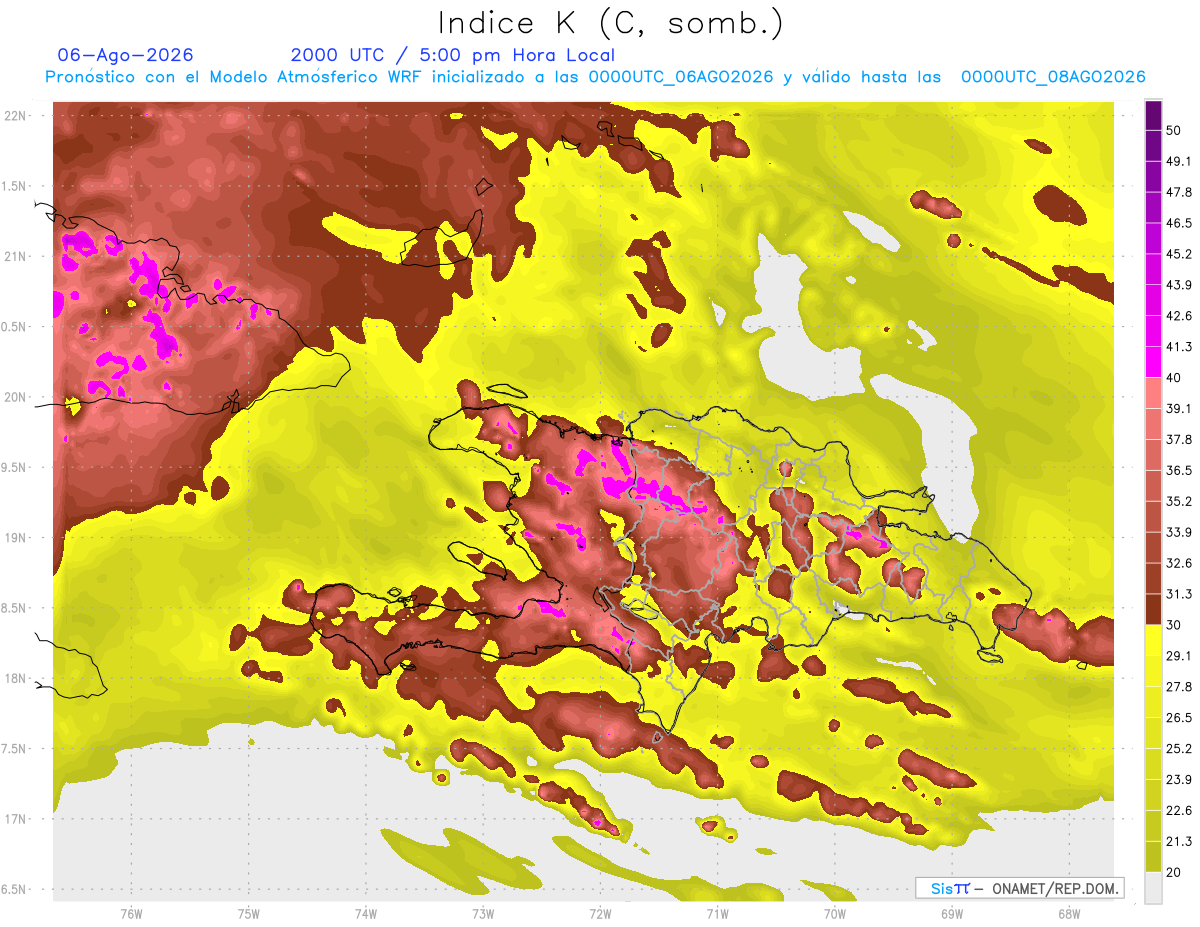1200x927 pixels.
Task: Click the latitude axis label '17N'
Action: pos(17,820)
